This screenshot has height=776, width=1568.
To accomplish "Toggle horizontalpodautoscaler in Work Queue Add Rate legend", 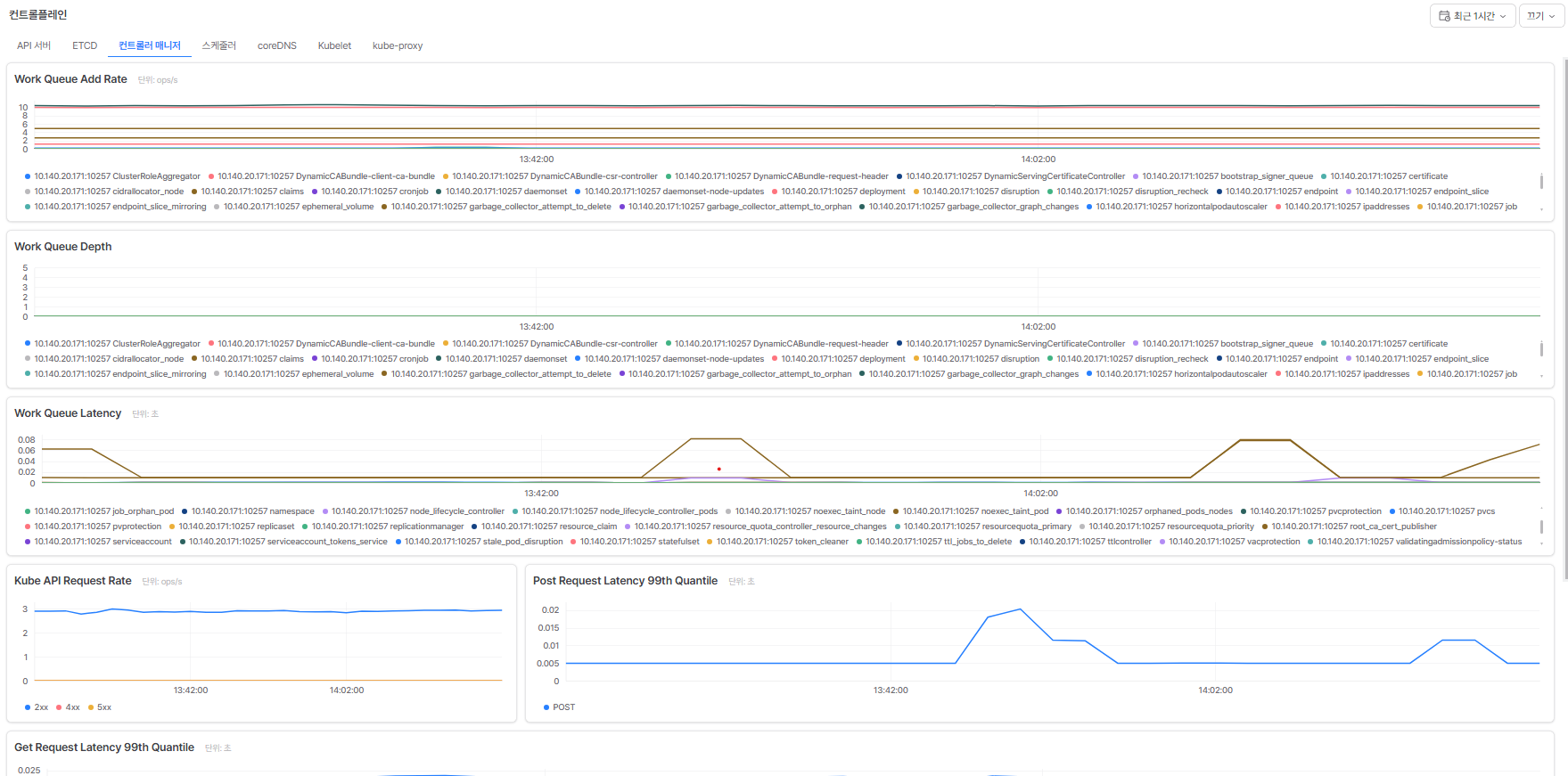I will (1177, 207).
